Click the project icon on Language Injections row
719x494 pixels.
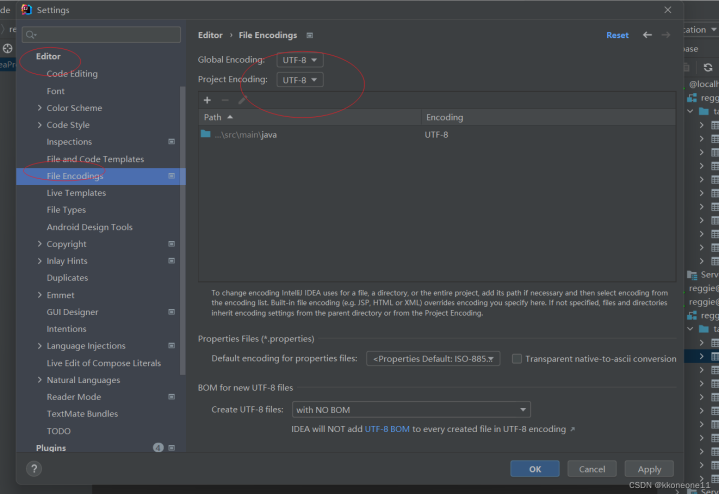pos(171,346)
